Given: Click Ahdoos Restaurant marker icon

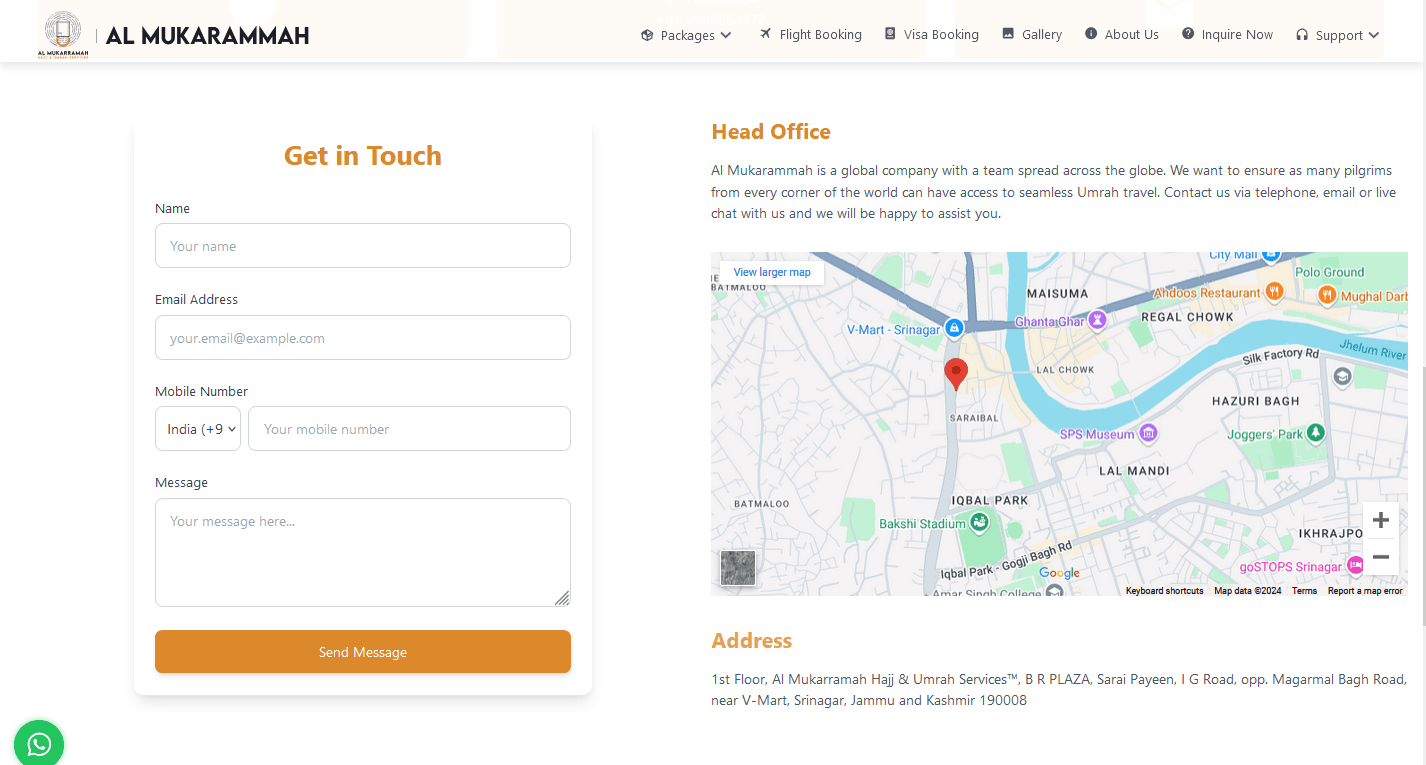Looking at the screenshot, I should pos(1274,291).
